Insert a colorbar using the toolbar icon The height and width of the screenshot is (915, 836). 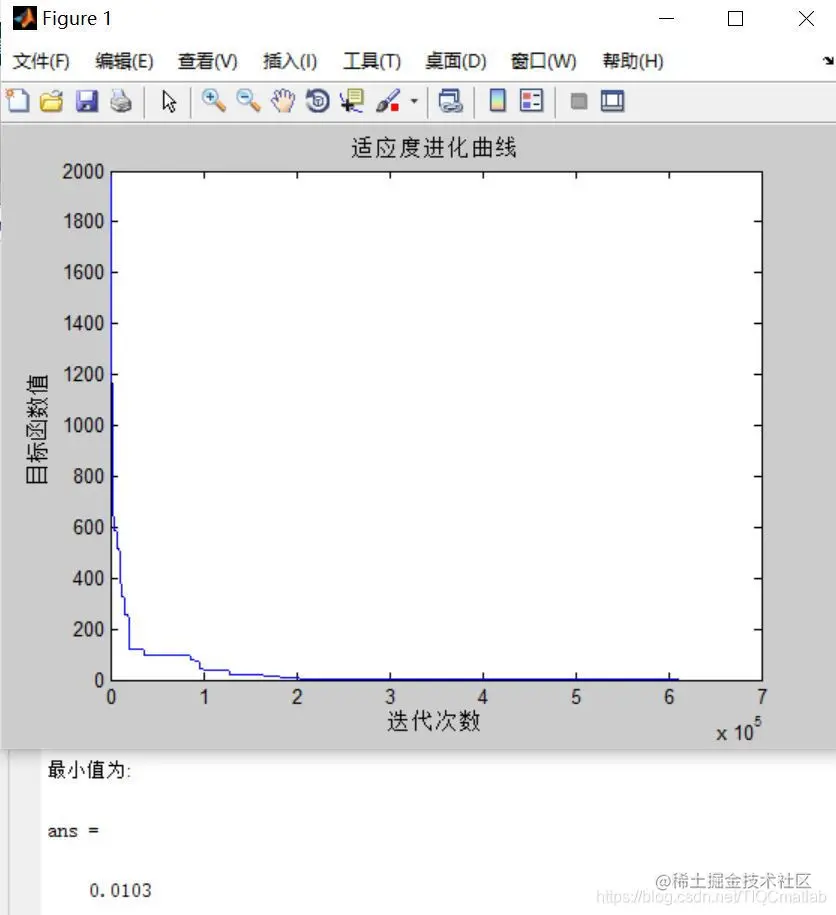coord(498,101)
